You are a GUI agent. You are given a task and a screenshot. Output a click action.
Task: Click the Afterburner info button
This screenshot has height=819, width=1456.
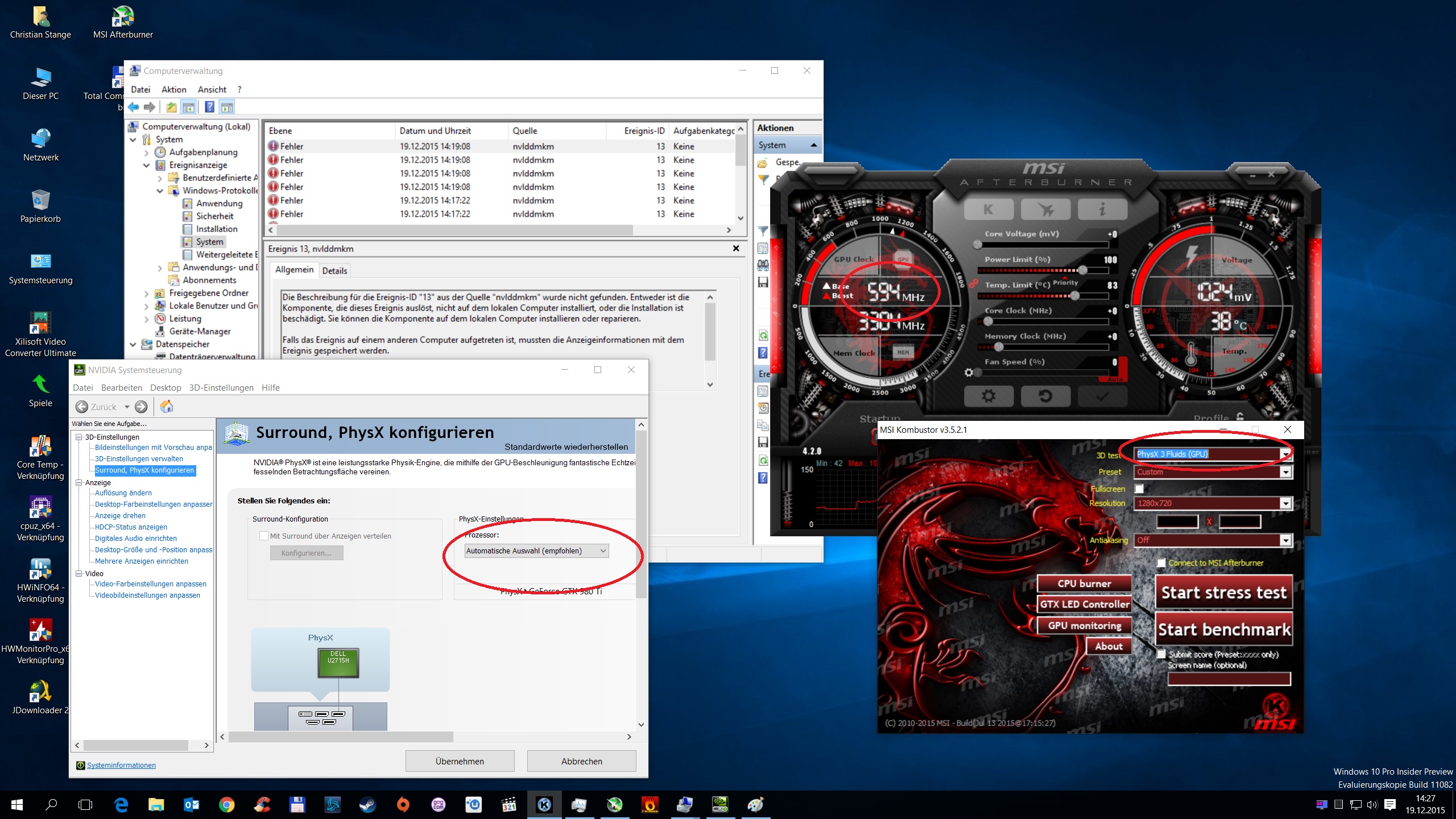coord(1102,209)
